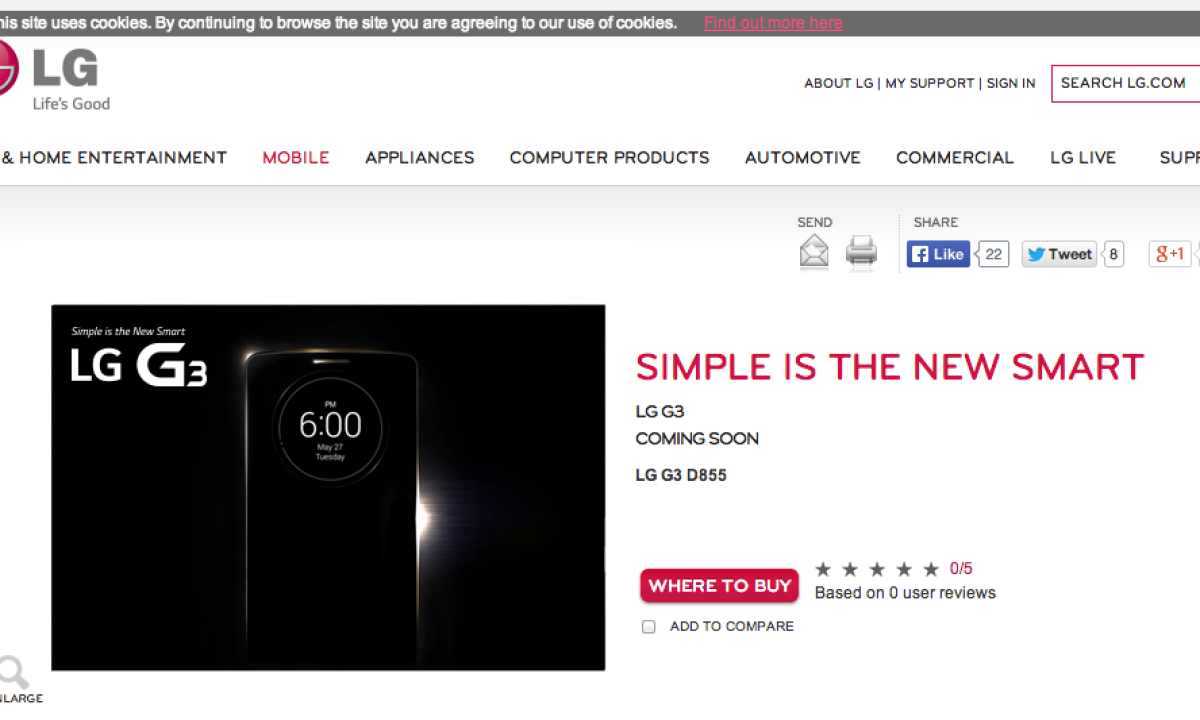Open the Automotive menu

(x=803, y=157)
